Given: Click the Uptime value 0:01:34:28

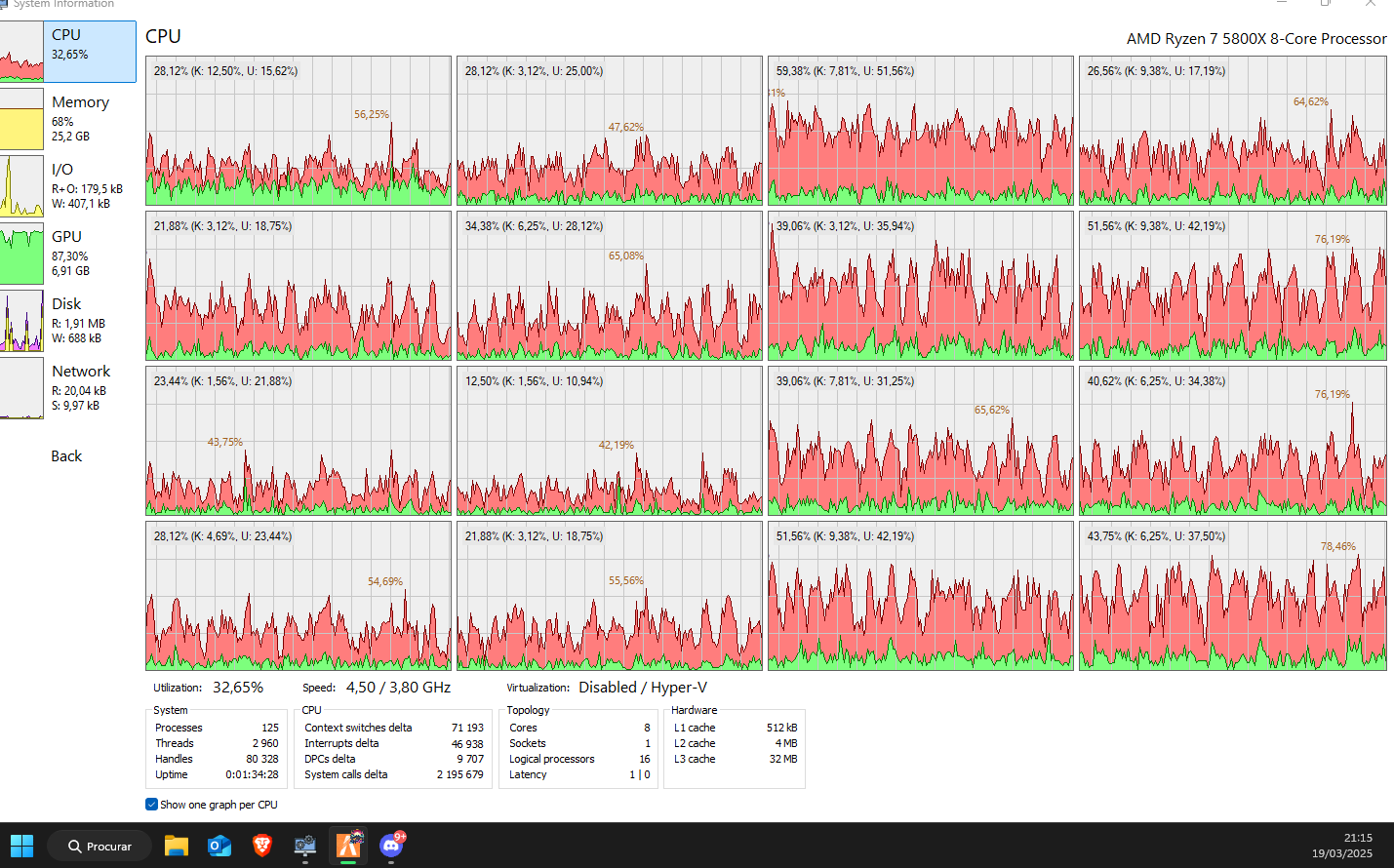Looking at the screenshot, I should point(252,774).
